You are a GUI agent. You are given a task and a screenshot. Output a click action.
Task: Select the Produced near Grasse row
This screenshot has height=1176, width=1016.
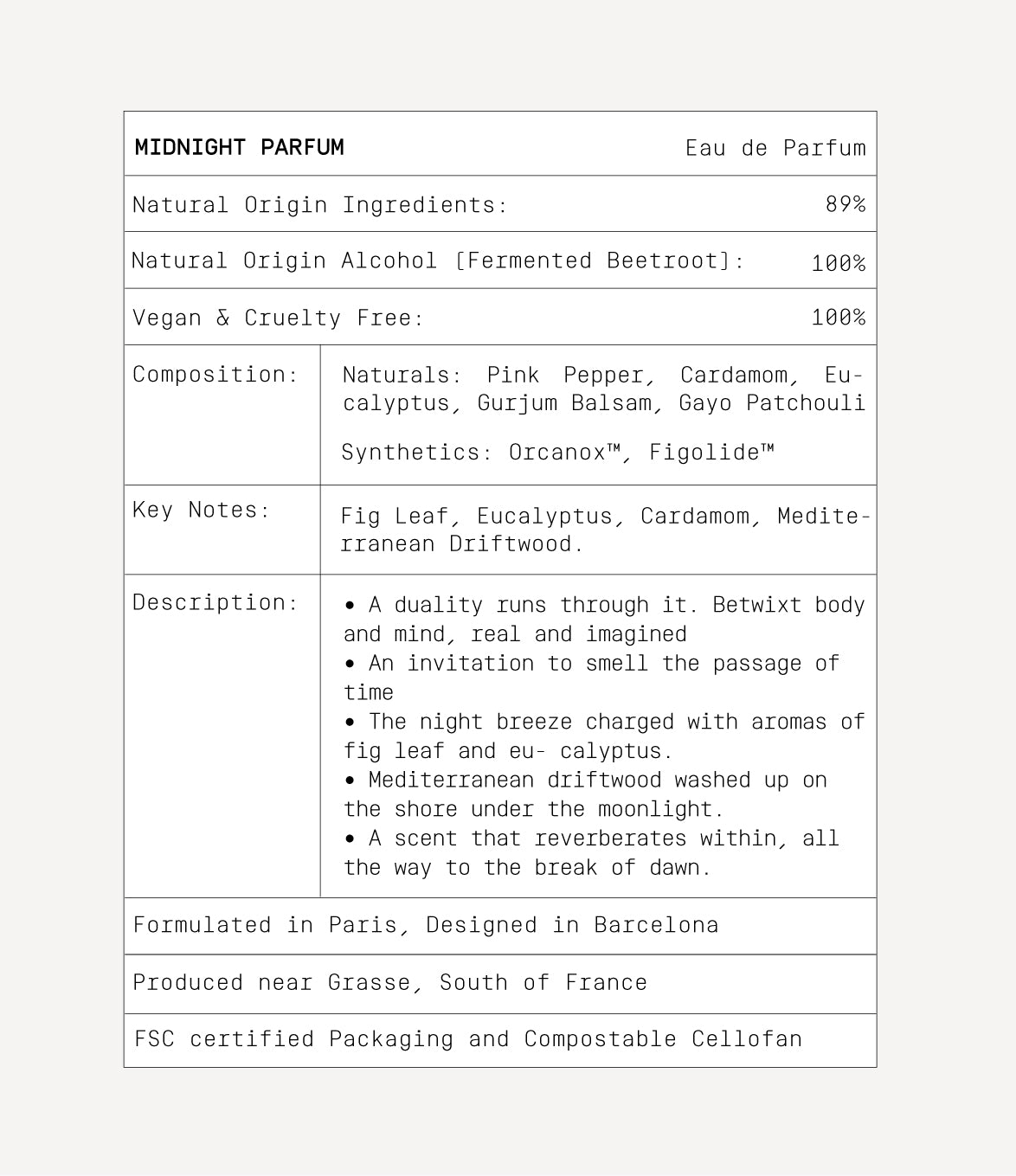tap(389, 983)
